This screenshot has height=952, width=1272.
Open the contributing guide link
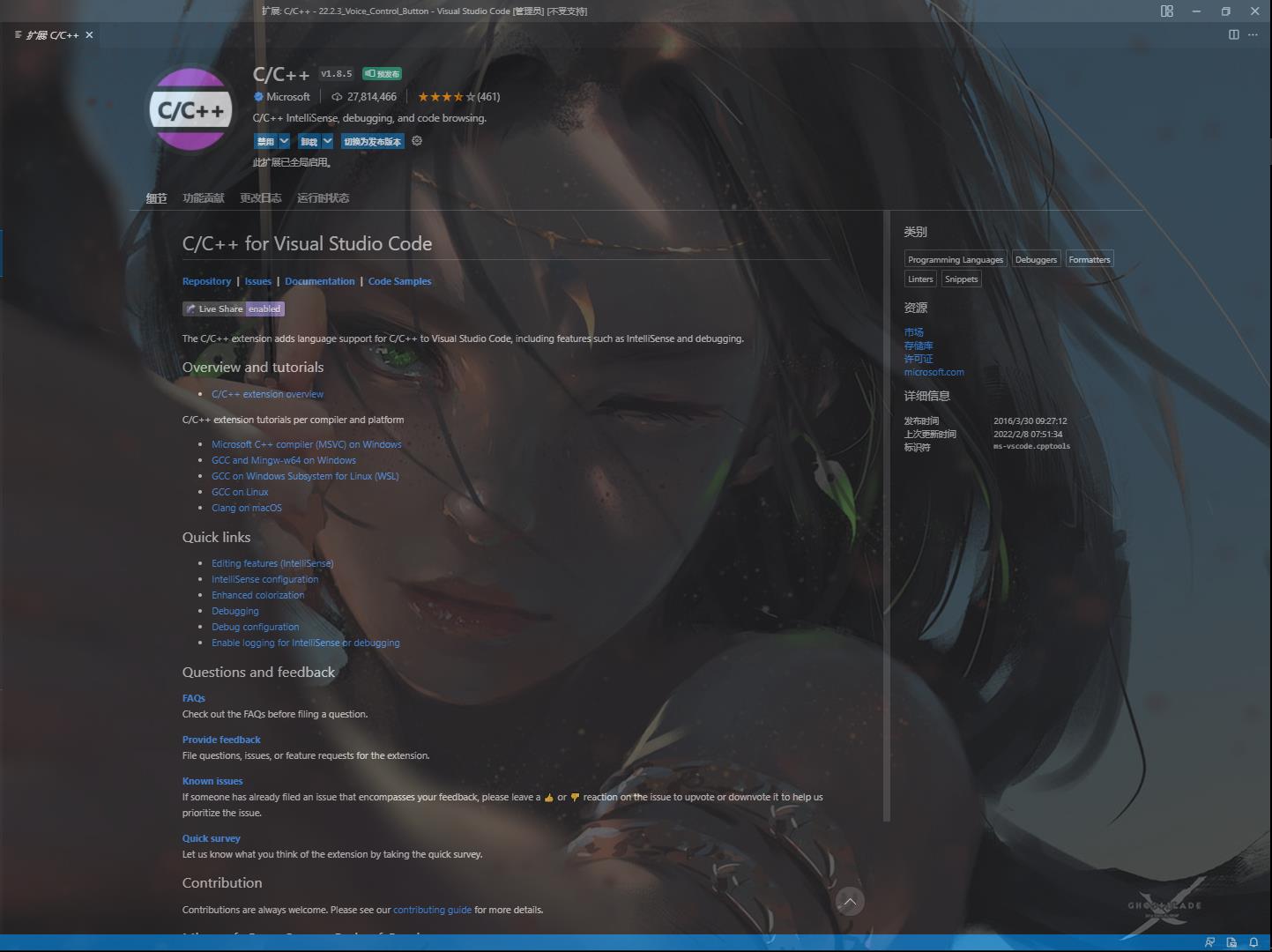point(432,910)
